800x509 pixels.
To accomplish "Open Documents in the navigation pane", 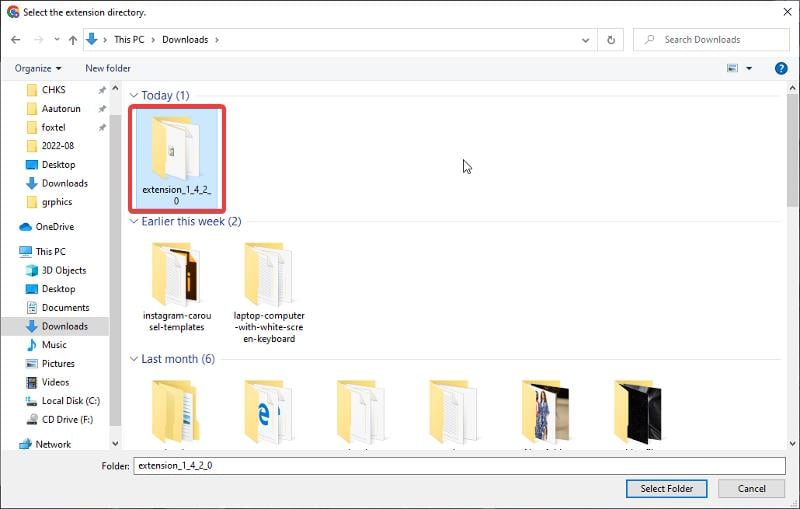I will click(x=65, y=308).
